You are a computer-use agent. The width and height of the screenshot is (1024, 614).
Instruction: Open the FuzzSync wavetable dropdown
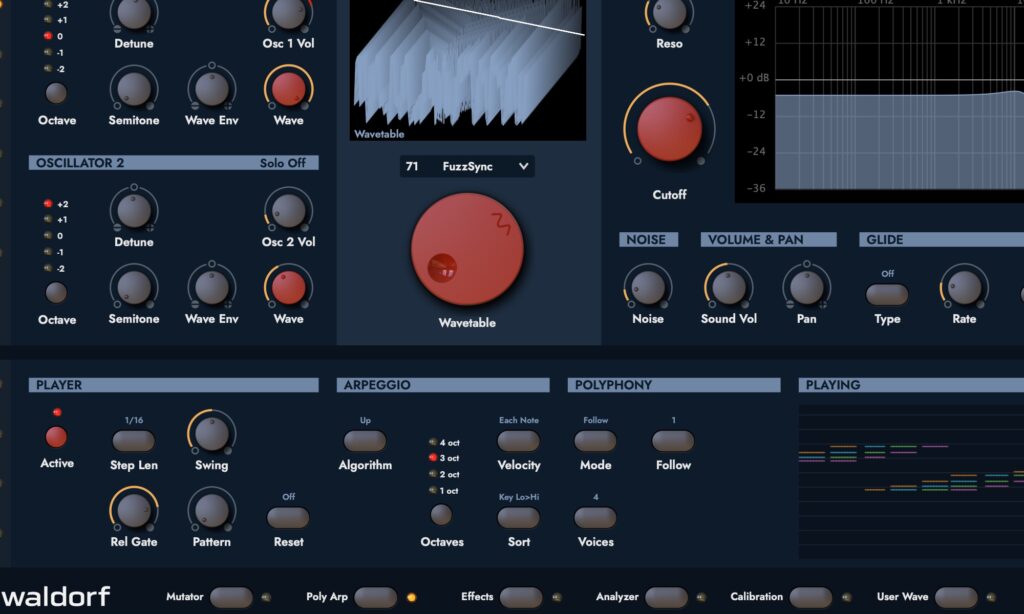[x=467, y=167]
